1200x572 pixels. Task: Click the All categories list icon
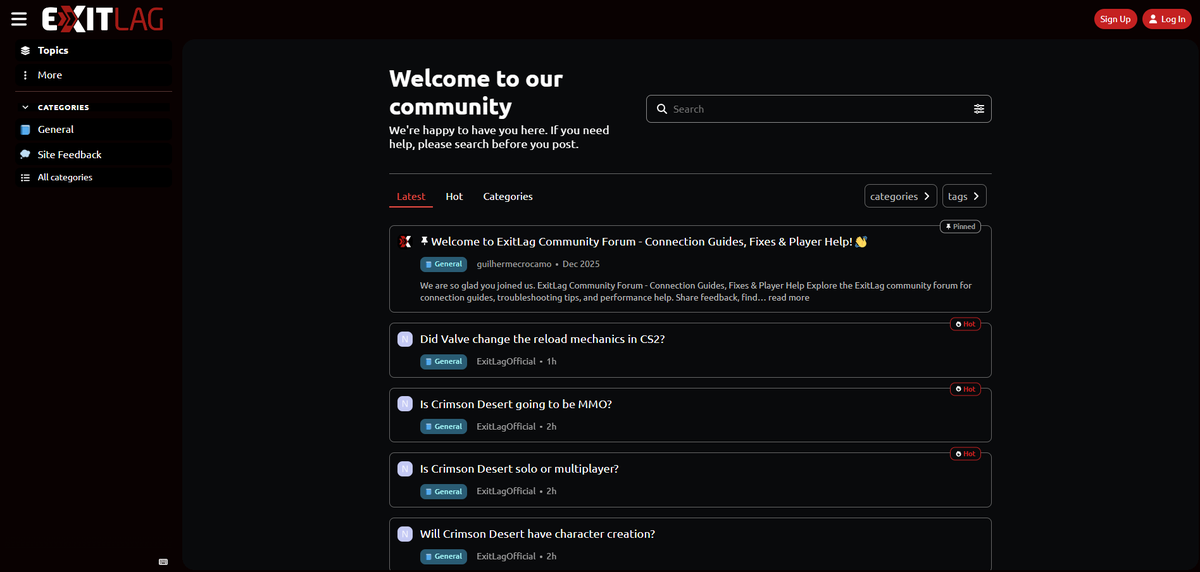26,177
